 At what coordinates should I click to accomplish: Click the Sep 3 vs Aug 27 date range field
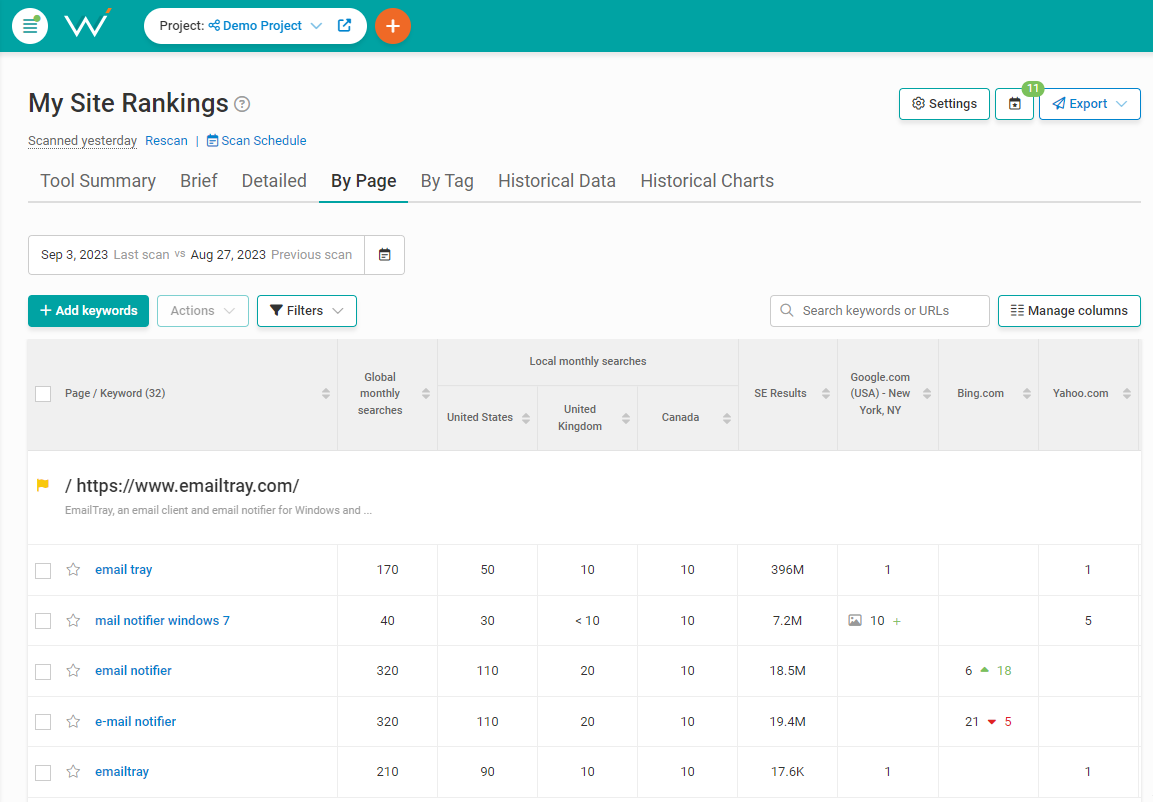pyautogui.click(x=196, y=254)
